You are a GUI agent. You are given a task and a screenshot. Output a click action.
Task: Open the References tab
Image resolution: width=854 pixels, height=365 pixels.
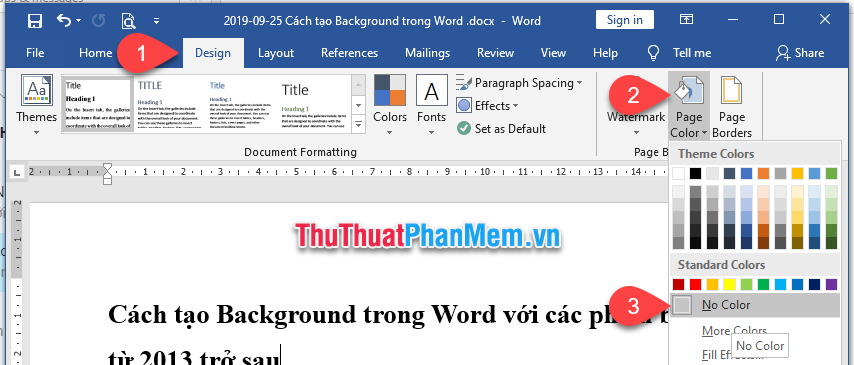tap(349, 53)
